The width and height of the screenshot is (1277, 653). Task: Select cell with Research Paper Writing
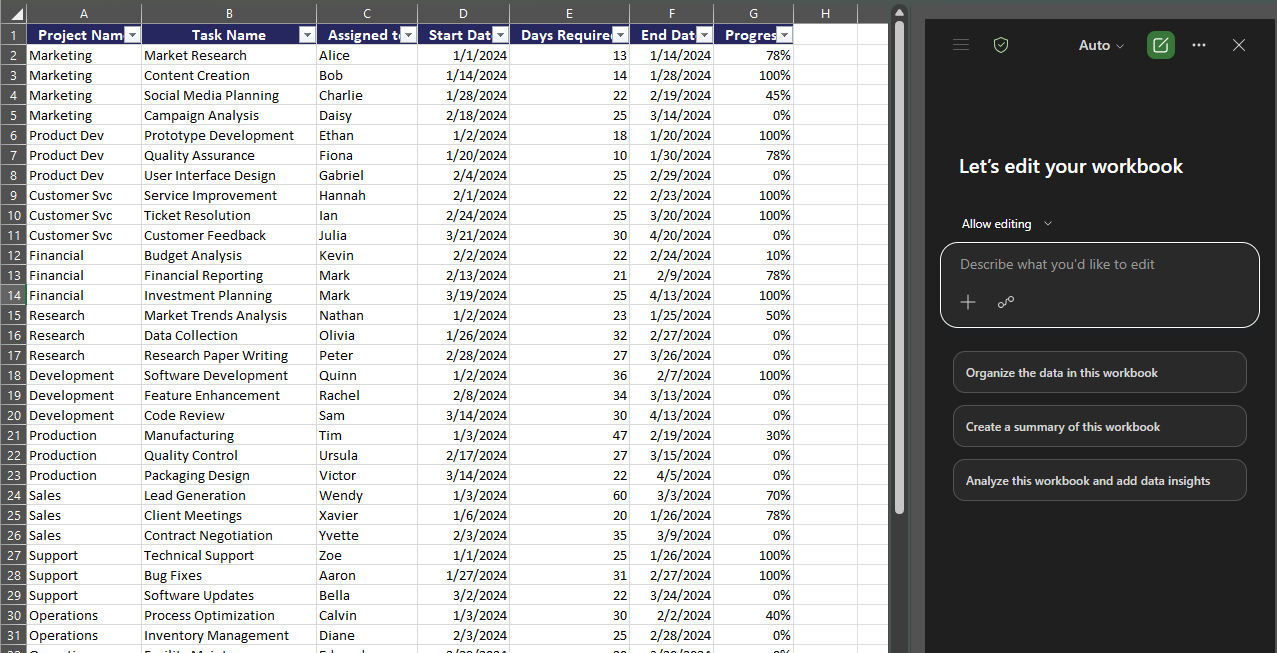[x=229, y=355]
